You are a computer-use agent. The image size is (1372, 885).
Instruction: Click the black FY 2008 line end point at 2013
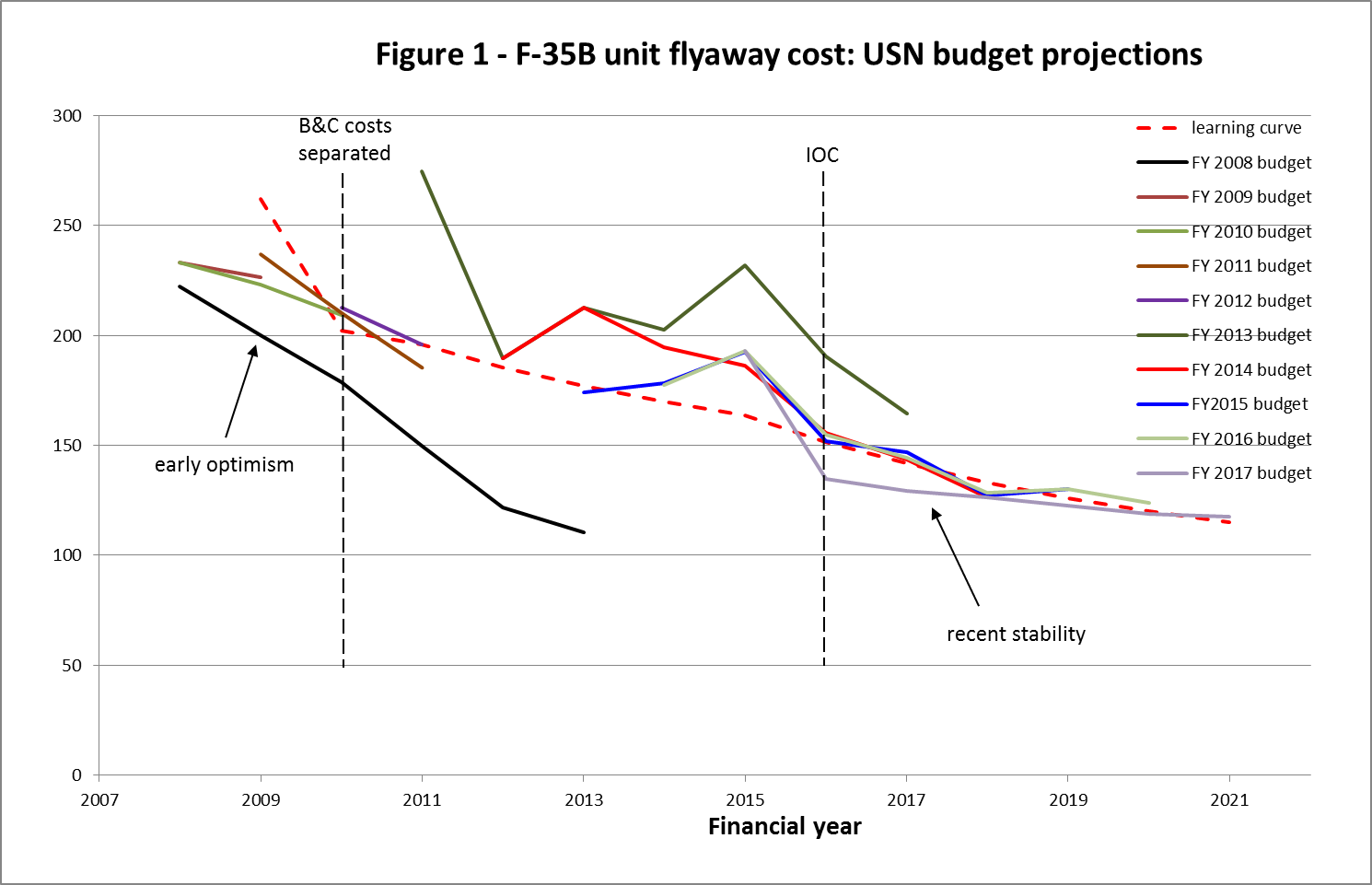coord(584,532)
